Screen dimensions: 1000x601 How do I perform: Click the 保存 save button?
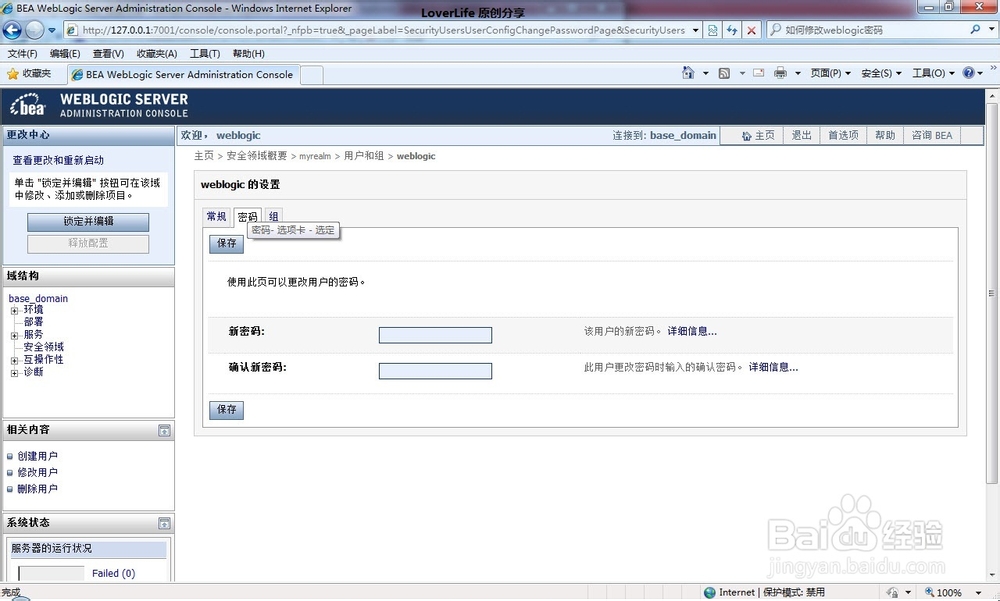[225, 243]
